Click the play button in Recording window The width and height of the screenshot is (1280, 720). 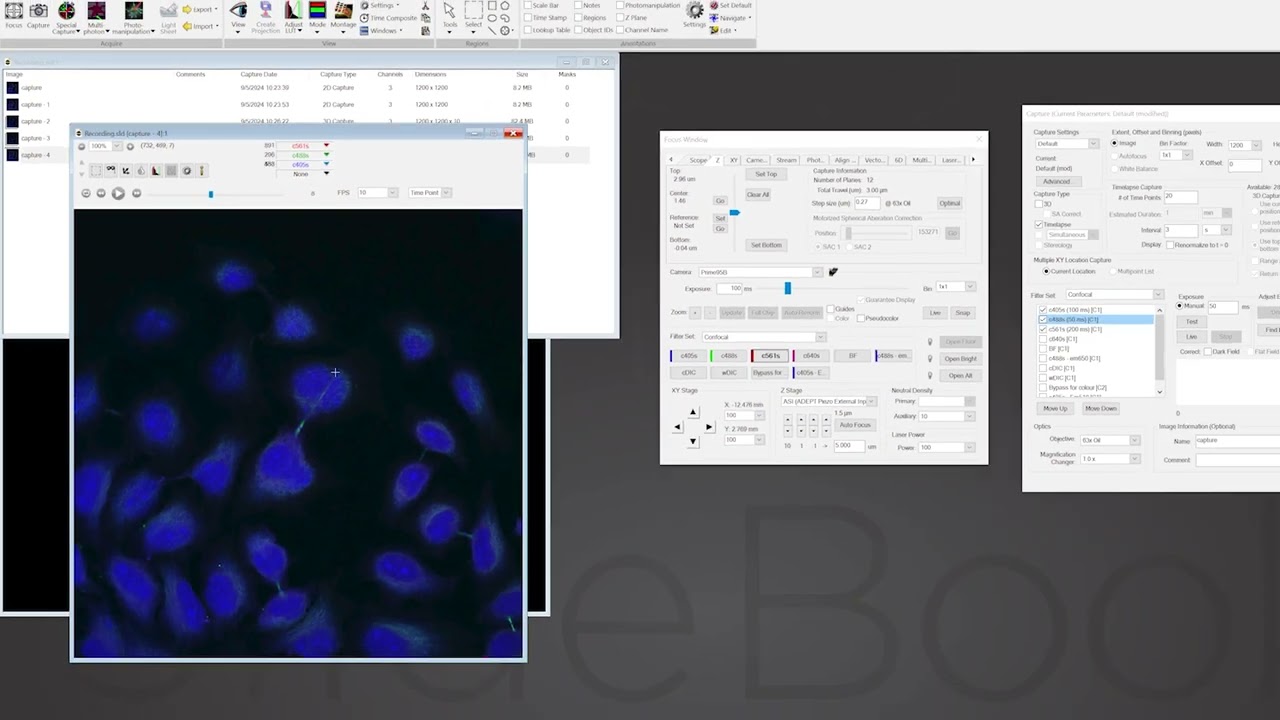coord(118,193)
